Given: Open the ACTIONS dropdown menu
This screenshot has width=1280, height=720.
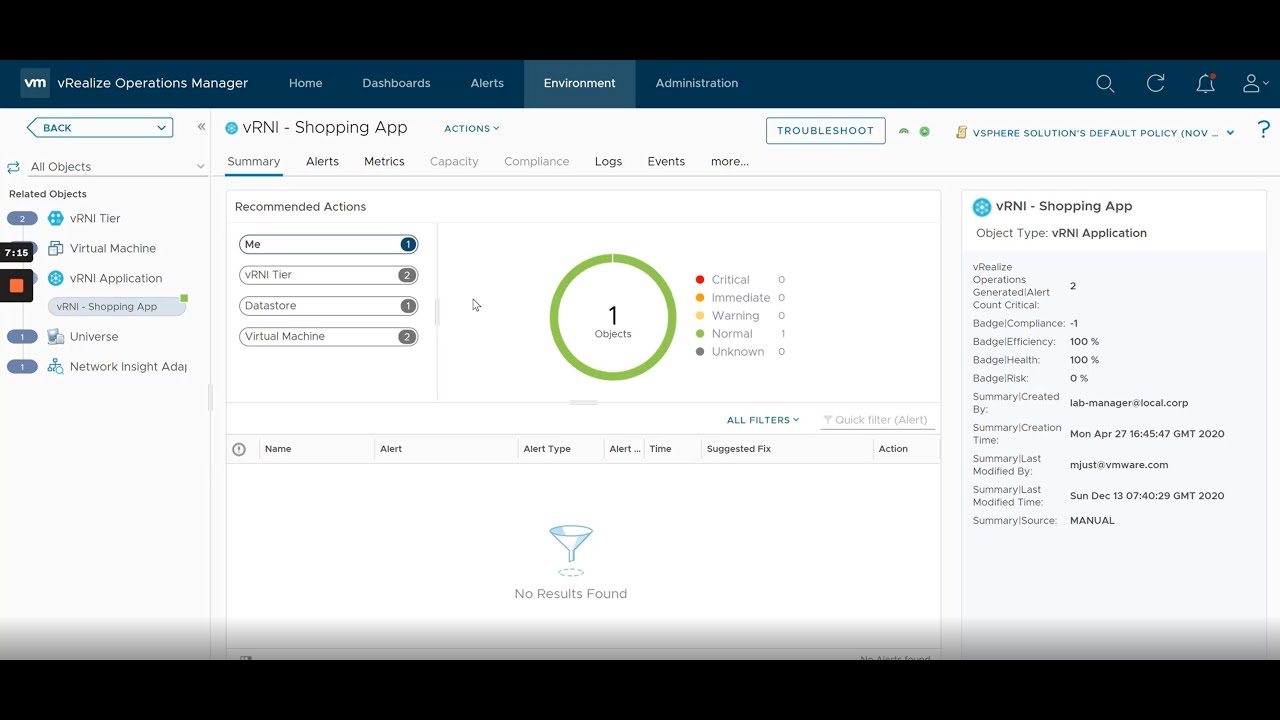Looking at the screenshot, I should [x=472, y=128].
